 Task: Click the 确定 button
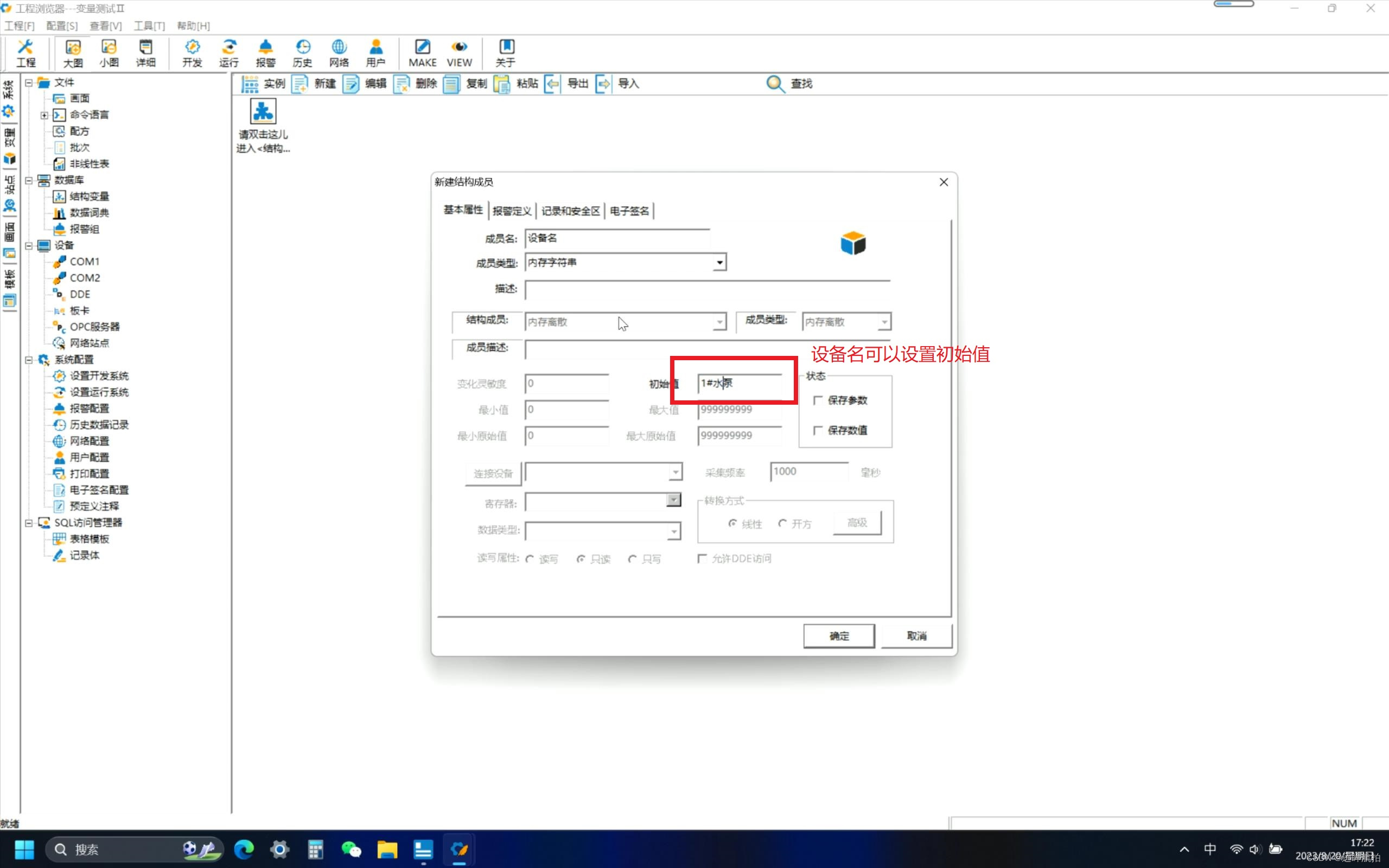pyautogui.click(x=839, y=635)
